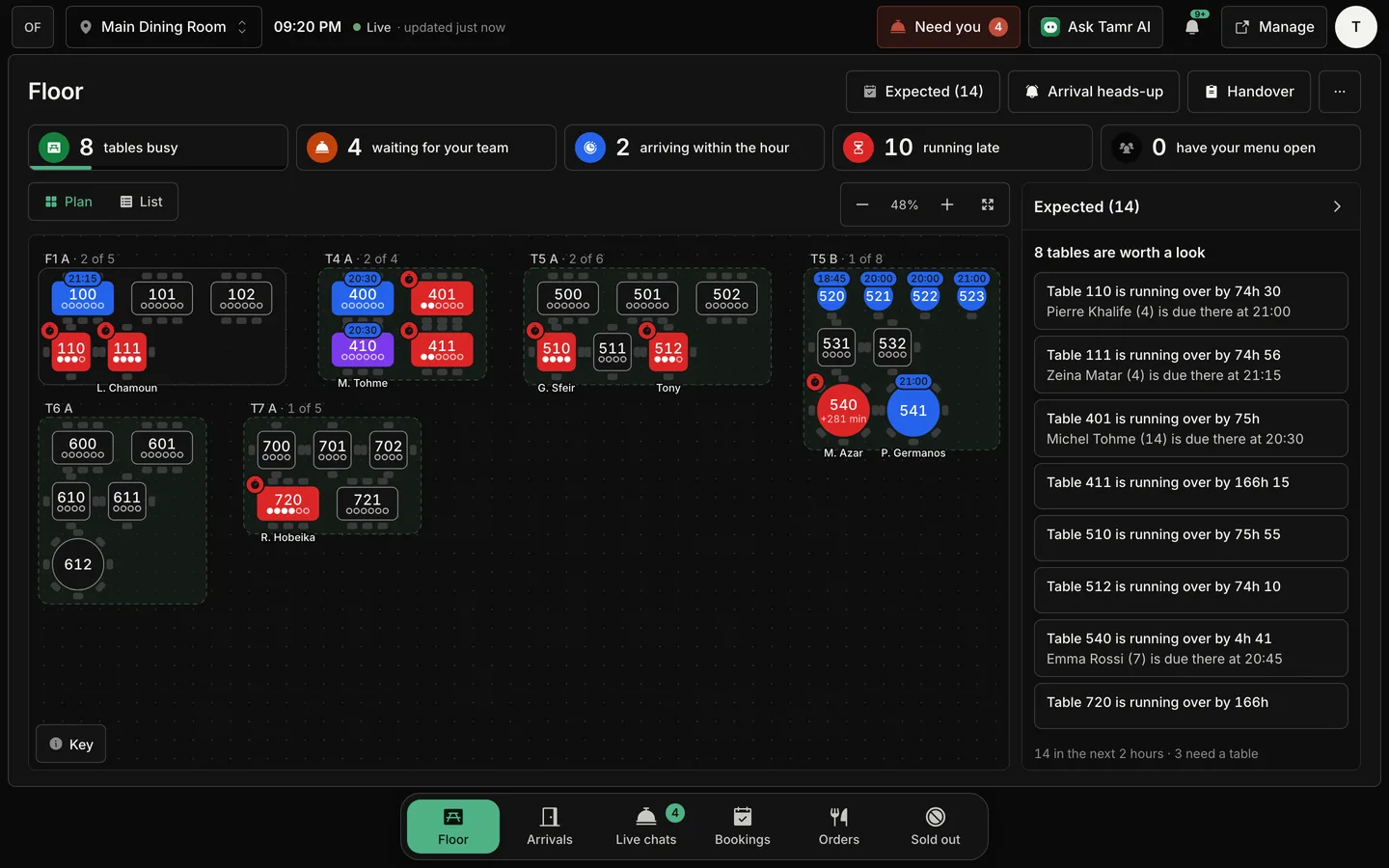Open the Main Dining Room selector
1389x868 pixels.
tap(163, 27)
